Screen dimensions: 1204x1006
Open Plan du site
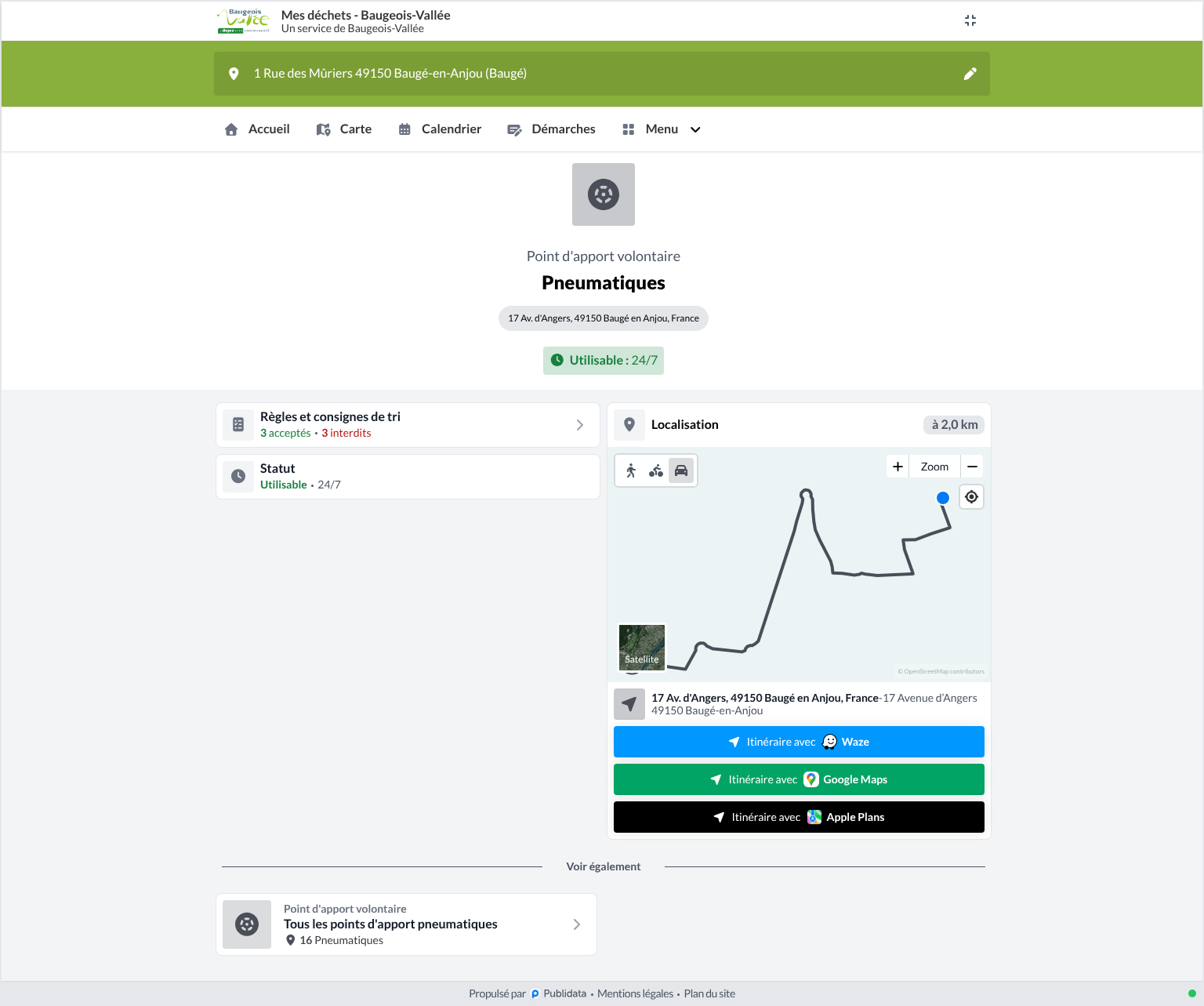coord(709,993)
